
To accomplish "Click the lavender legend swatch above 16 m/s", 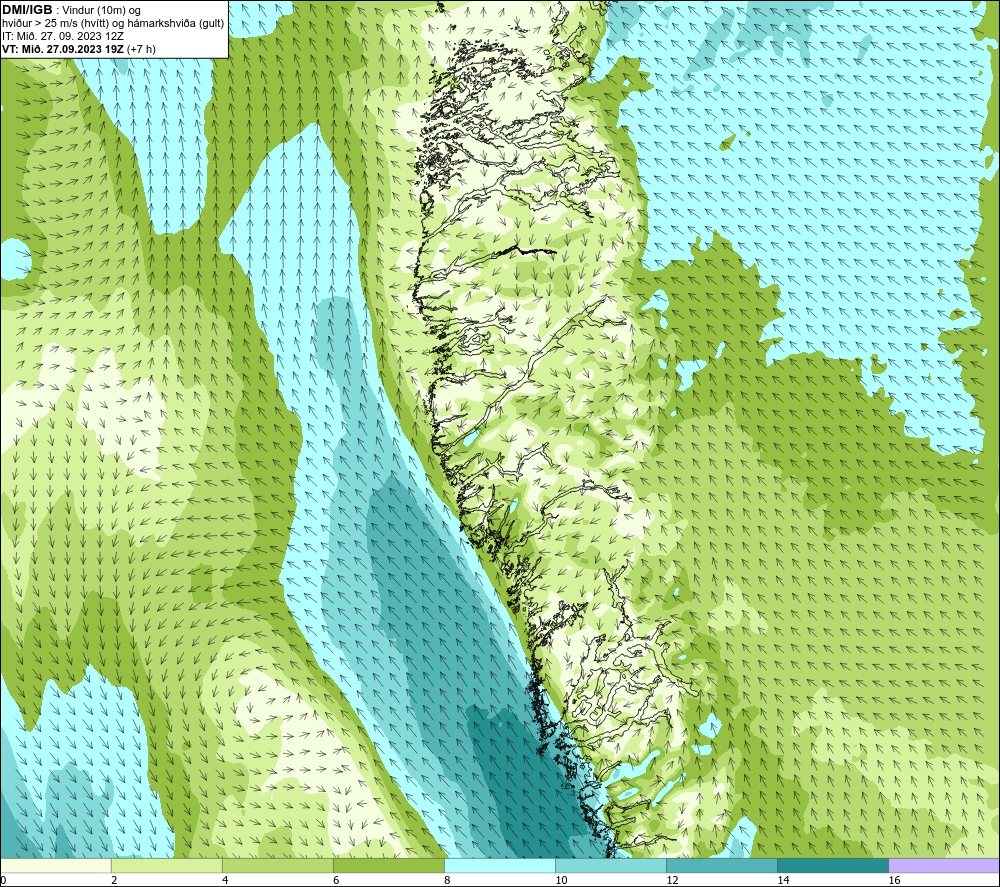I will tap(944, 865).
